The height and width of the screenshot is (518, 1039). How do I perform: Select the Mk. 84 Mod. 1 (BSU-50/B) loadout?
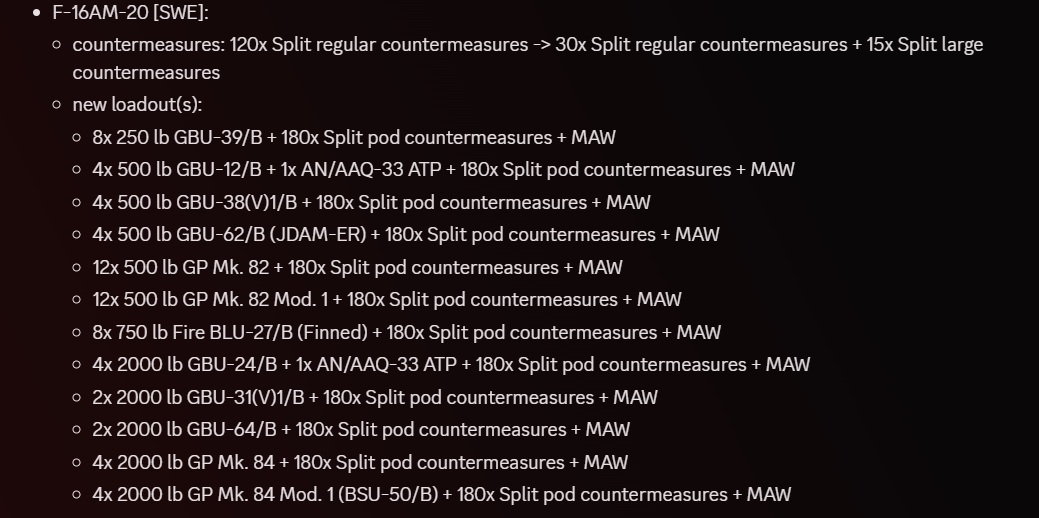coord(441,494)
